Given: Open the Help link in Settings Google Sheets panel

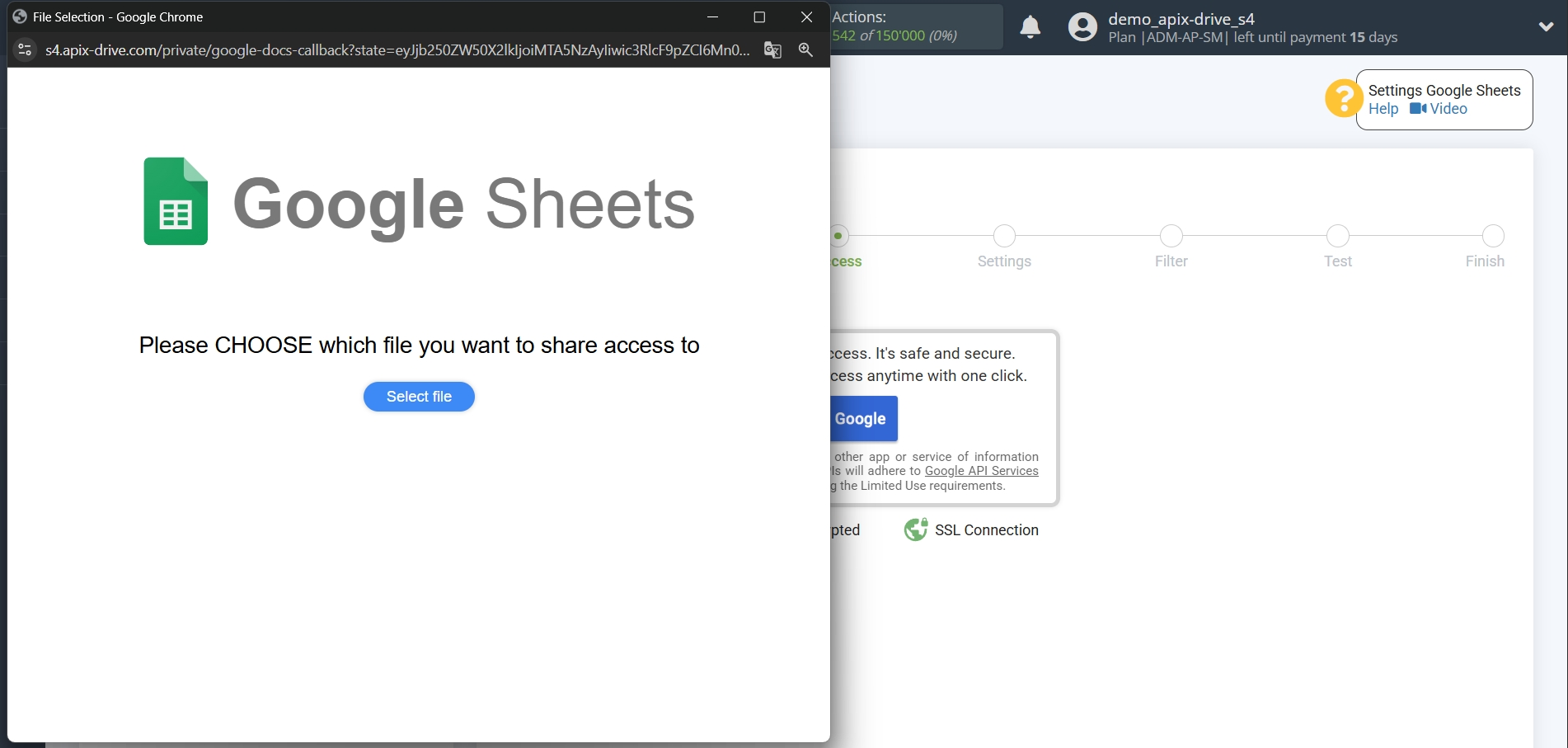Looking at the screenshot, I should pyautogui.click(x=1383, y=108).
